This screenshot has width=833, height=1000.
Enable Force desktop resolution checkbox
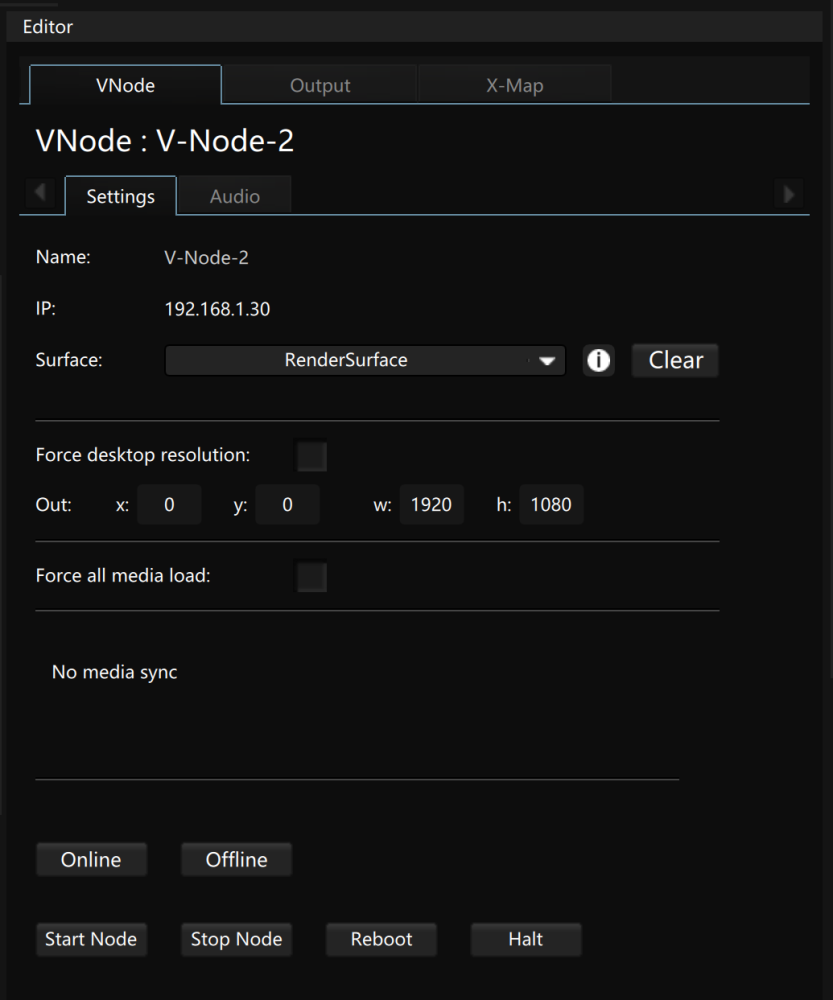click(312, 457)
